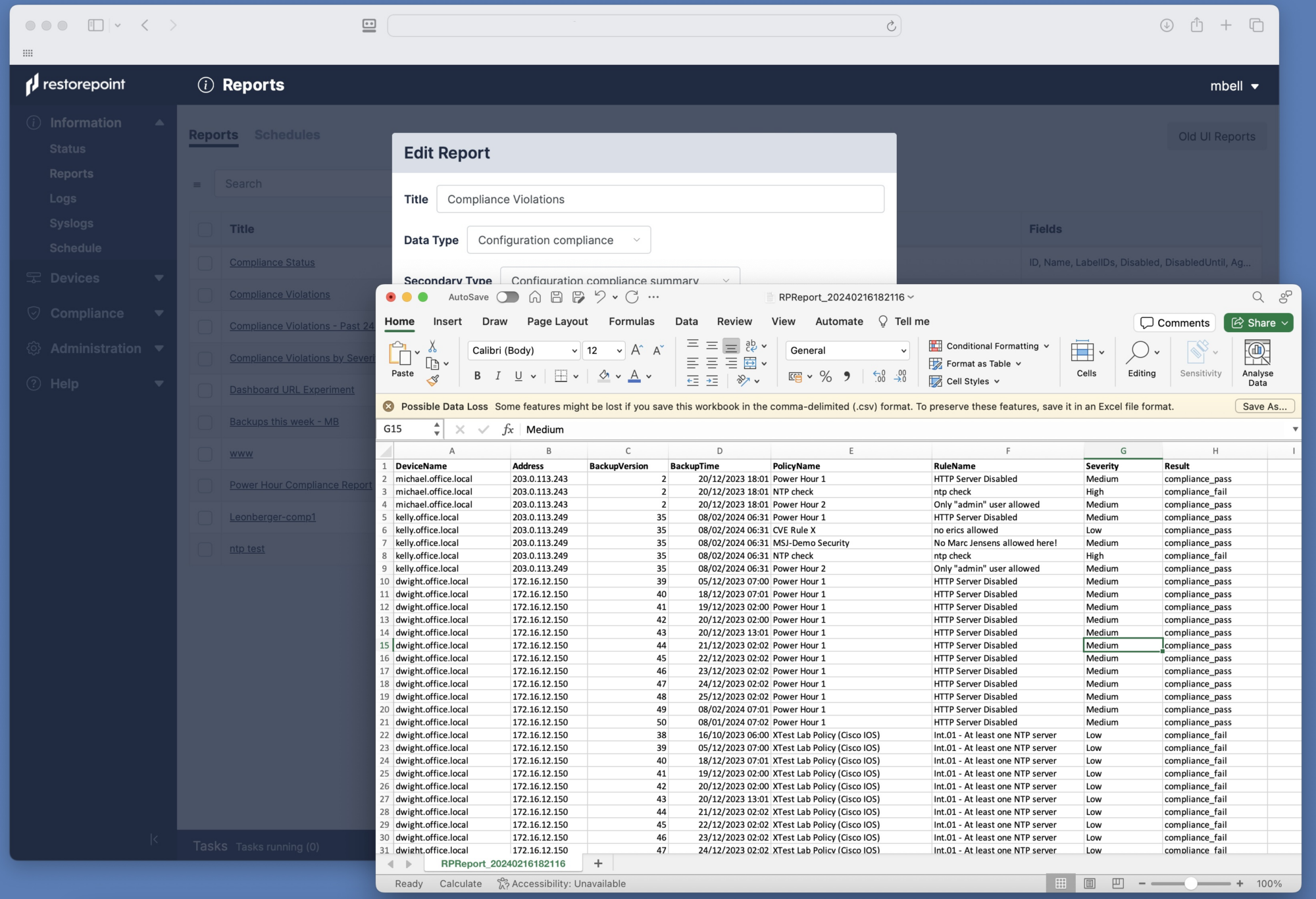Click the Cut scissors icon in the ribbon
This screenshot has width=1316, height=899.
tap(432, 346)
